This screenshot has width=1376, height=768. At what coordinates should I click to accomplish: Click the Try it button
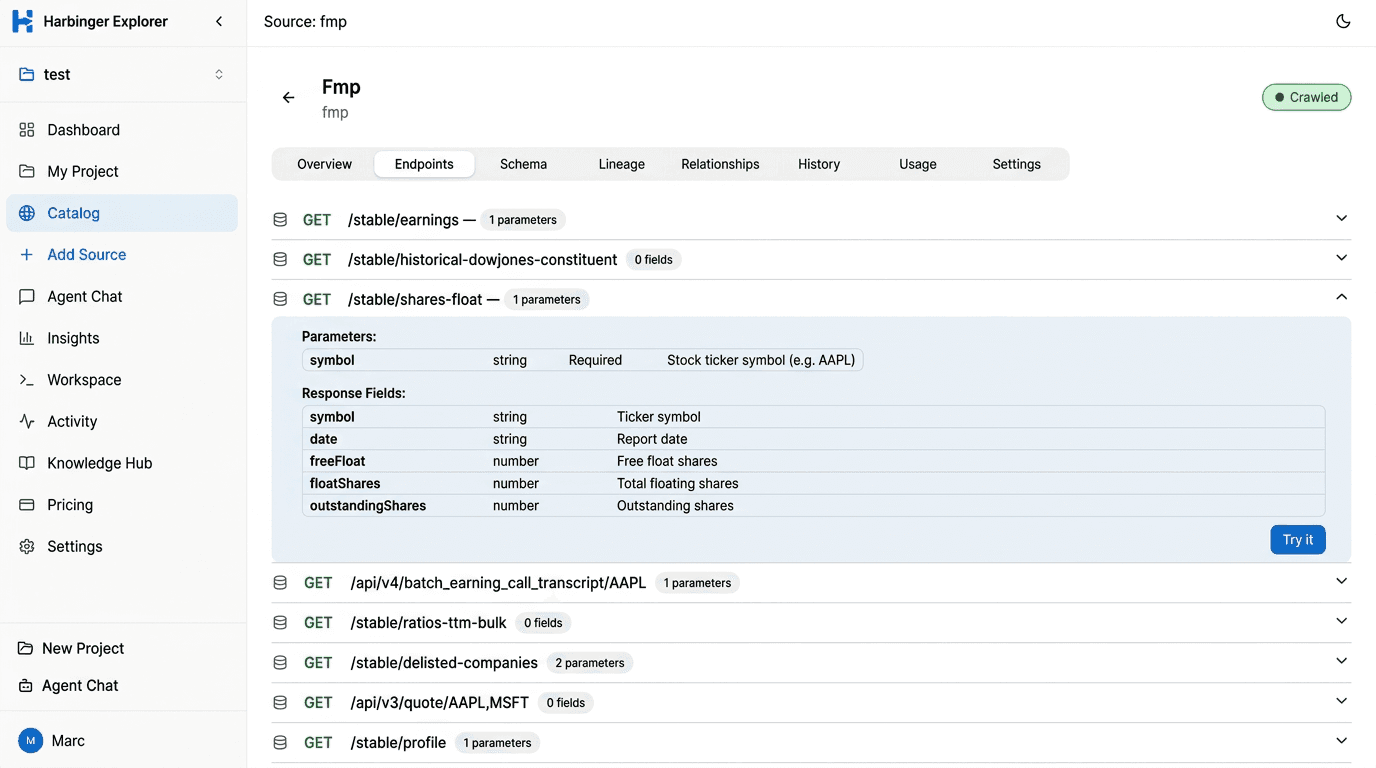[1297, 539]
